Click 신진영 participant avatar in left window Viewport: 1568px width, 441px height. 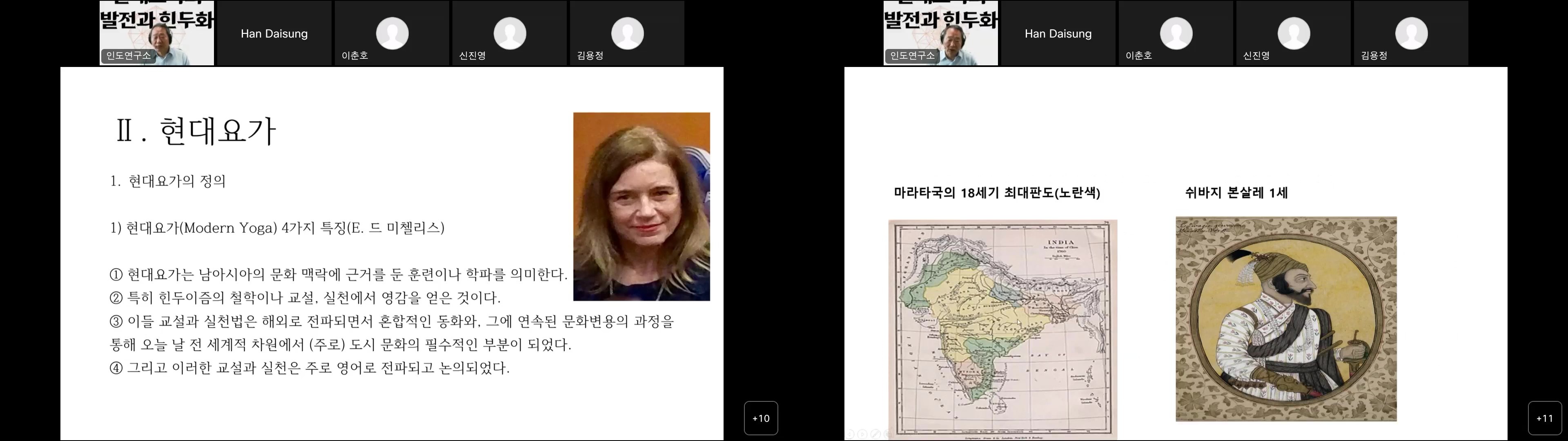click(510, 33)
